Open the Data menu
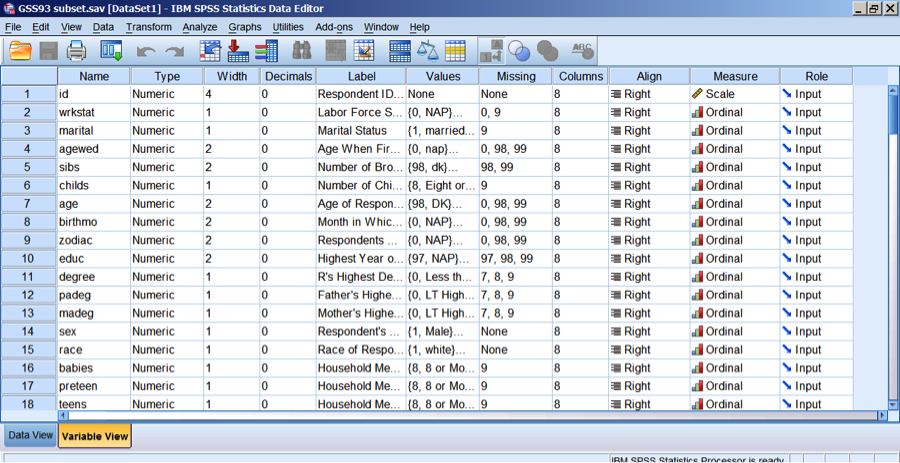The image size is (900, 463). [x=103, y=27]
